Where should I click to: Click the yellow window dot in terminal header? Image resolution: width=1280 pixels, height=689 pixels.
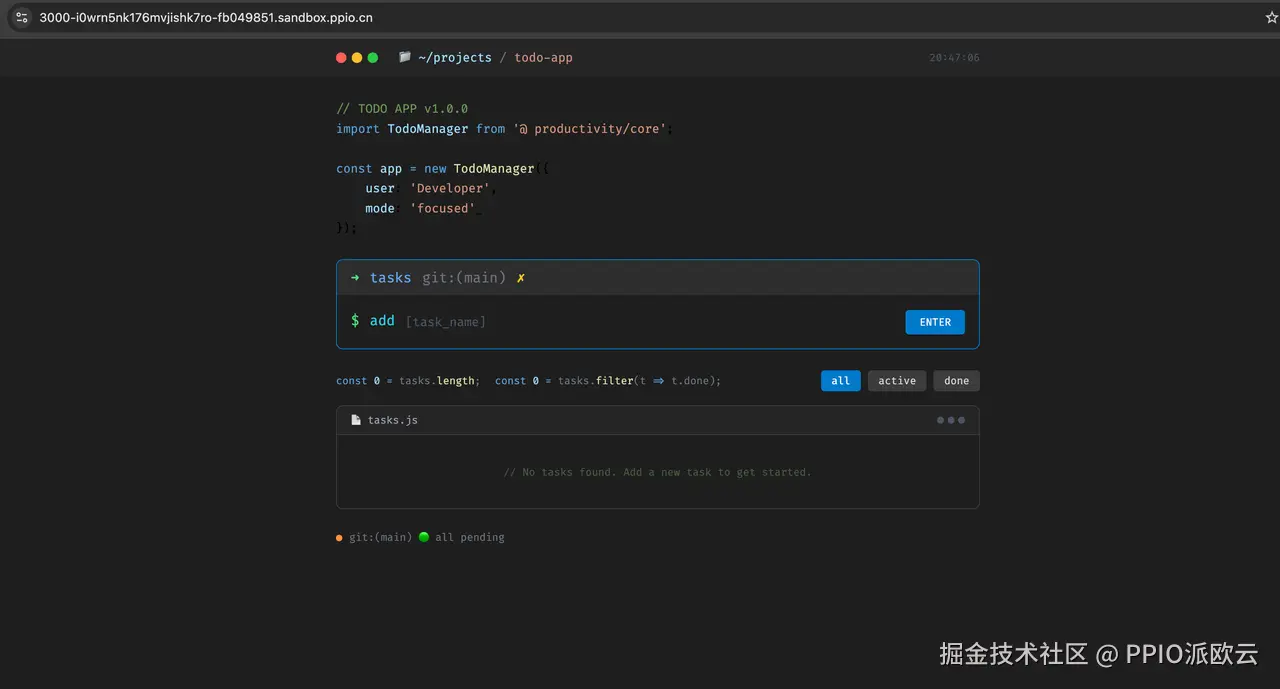[357, 58]
